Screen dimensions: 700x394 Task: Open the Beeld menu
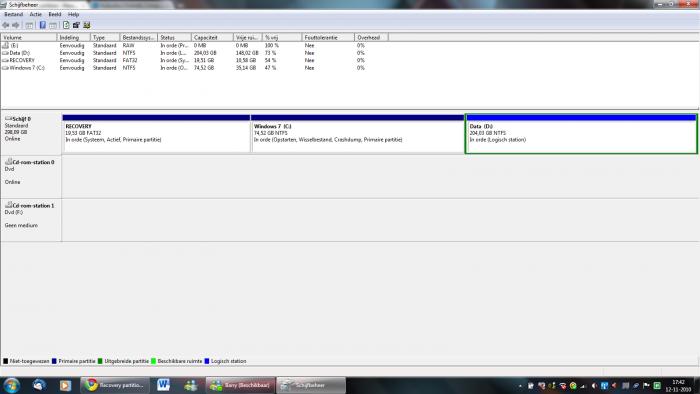click(55, 14)
